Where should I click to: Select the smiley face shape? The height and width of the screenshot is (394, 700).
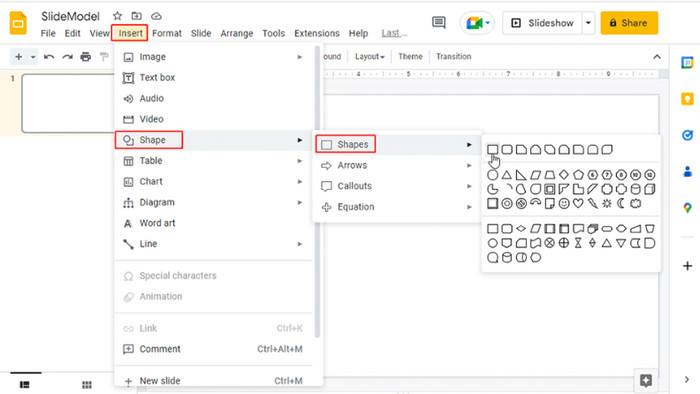[x=564, y=203]
